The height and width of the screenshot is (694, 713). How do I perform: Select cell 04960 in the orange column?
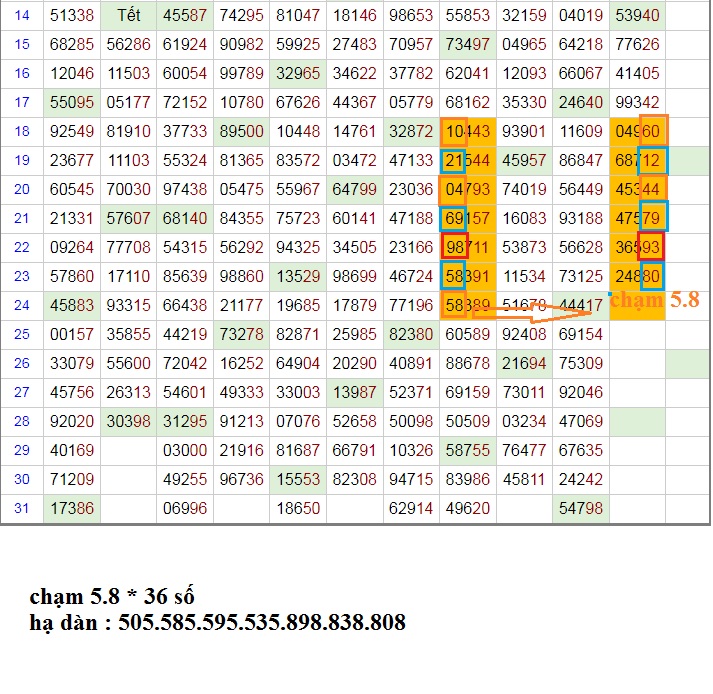click(638, 131)
